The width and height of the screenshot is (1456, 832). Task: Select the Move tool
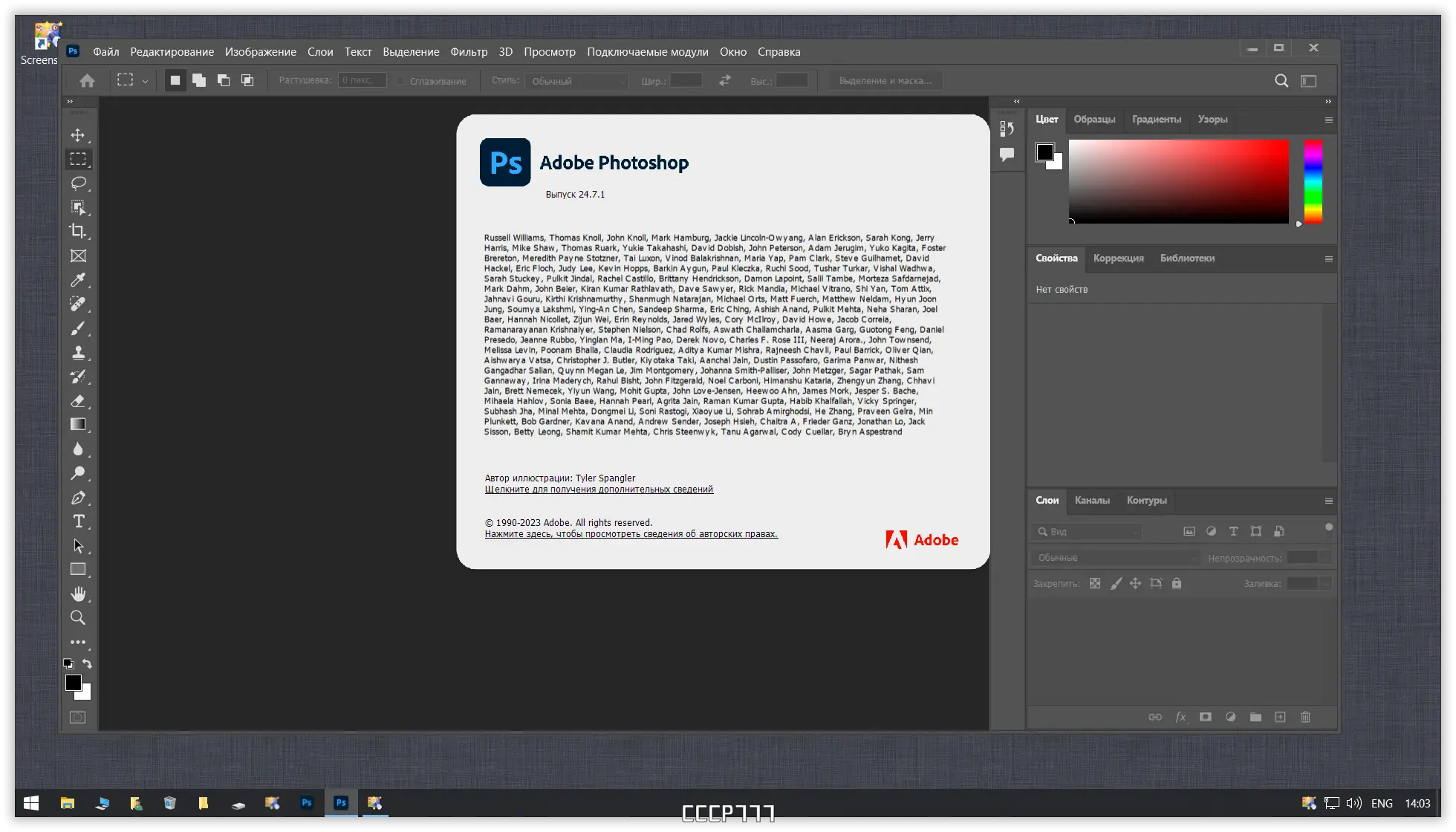coord(78,135)
